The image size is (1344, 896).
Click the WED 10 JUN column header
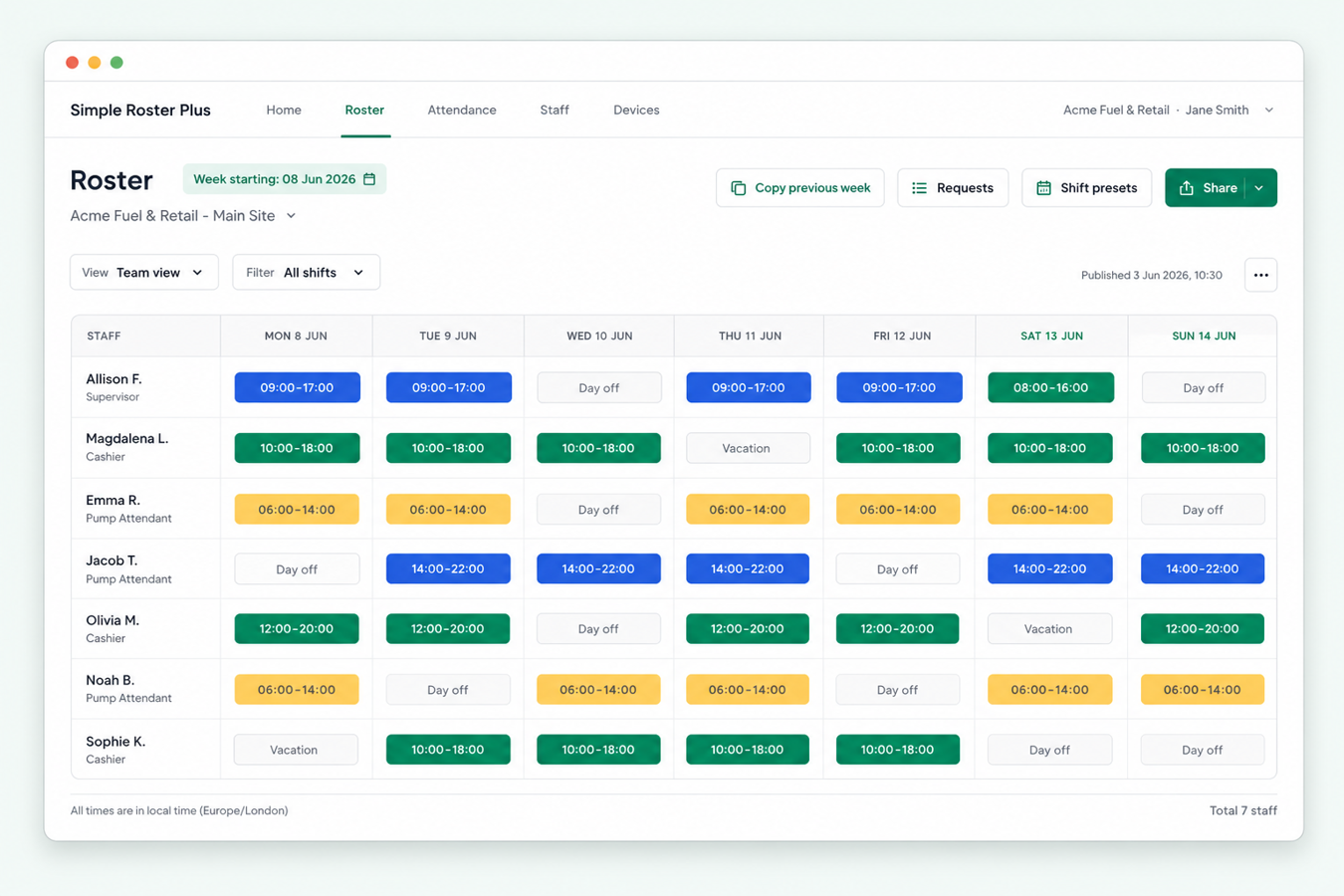599,336
